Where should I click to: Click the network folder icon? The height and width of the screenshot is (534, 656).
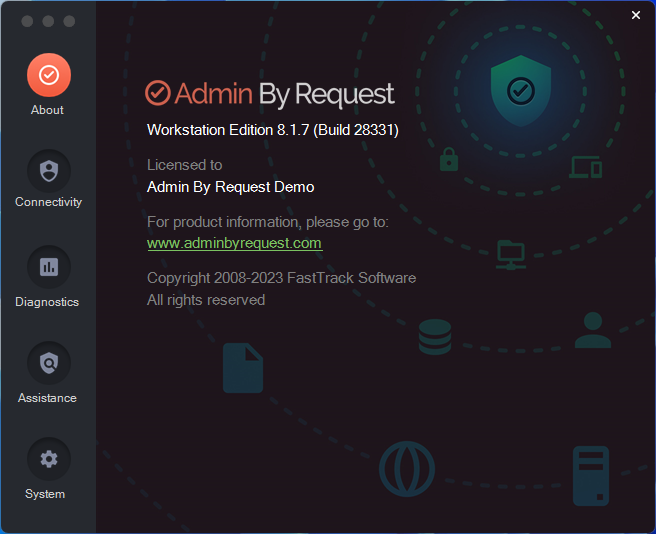pos(511,255)
